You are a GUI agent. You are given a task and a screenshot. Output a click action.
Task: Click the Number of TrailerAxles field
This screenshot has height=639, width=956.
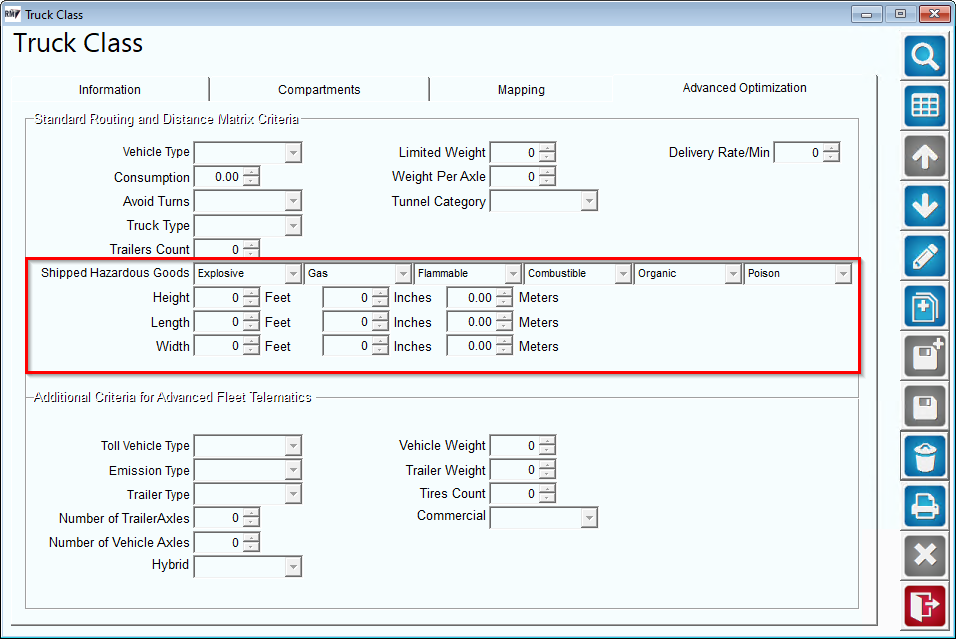click(219, 518)
